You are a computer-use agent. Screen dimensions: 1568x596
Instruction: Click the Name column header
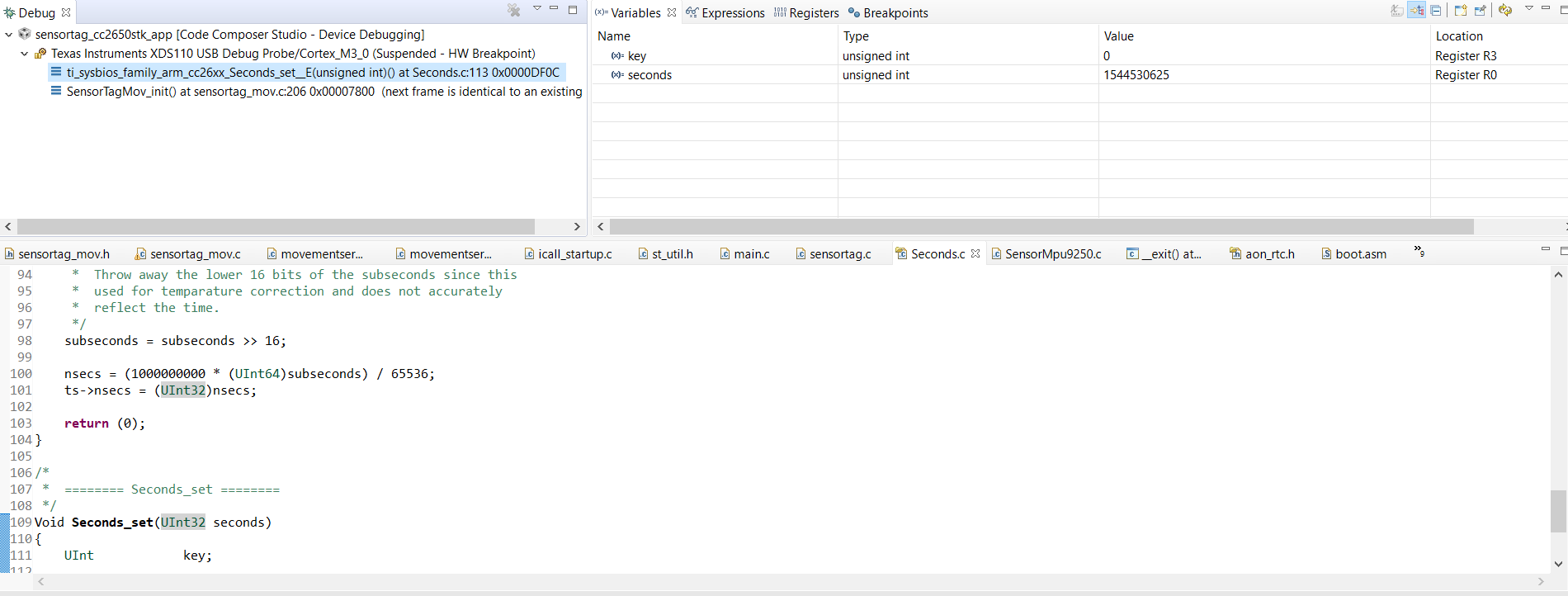coord(715,35)
